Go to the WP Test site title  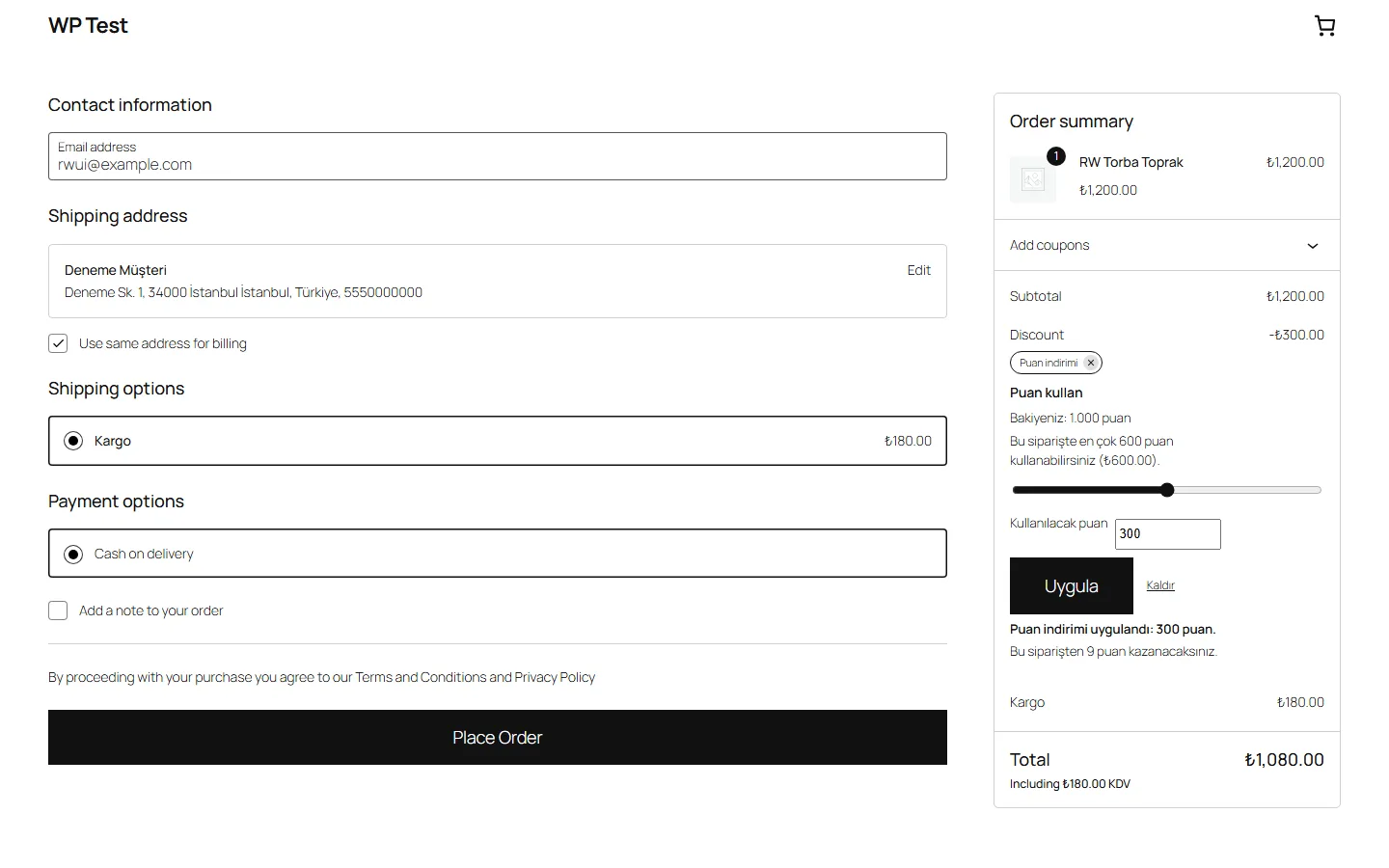[88, 26]
